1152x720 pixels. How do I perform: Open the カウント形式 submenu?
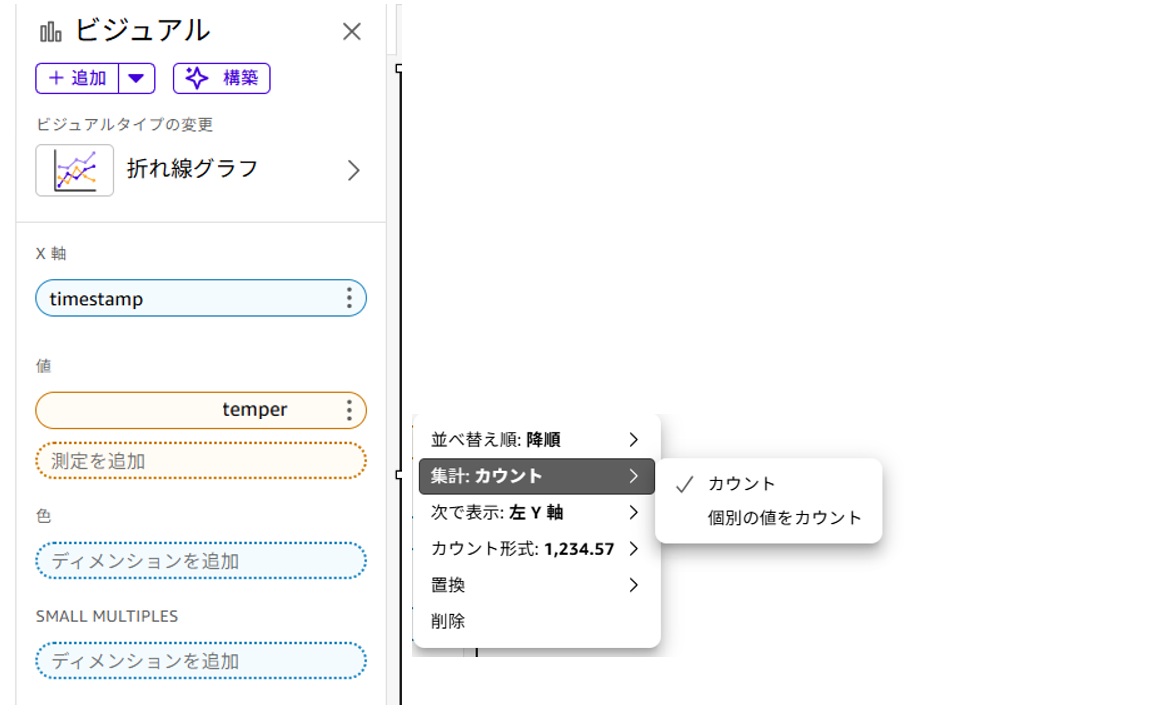point(535,549)
